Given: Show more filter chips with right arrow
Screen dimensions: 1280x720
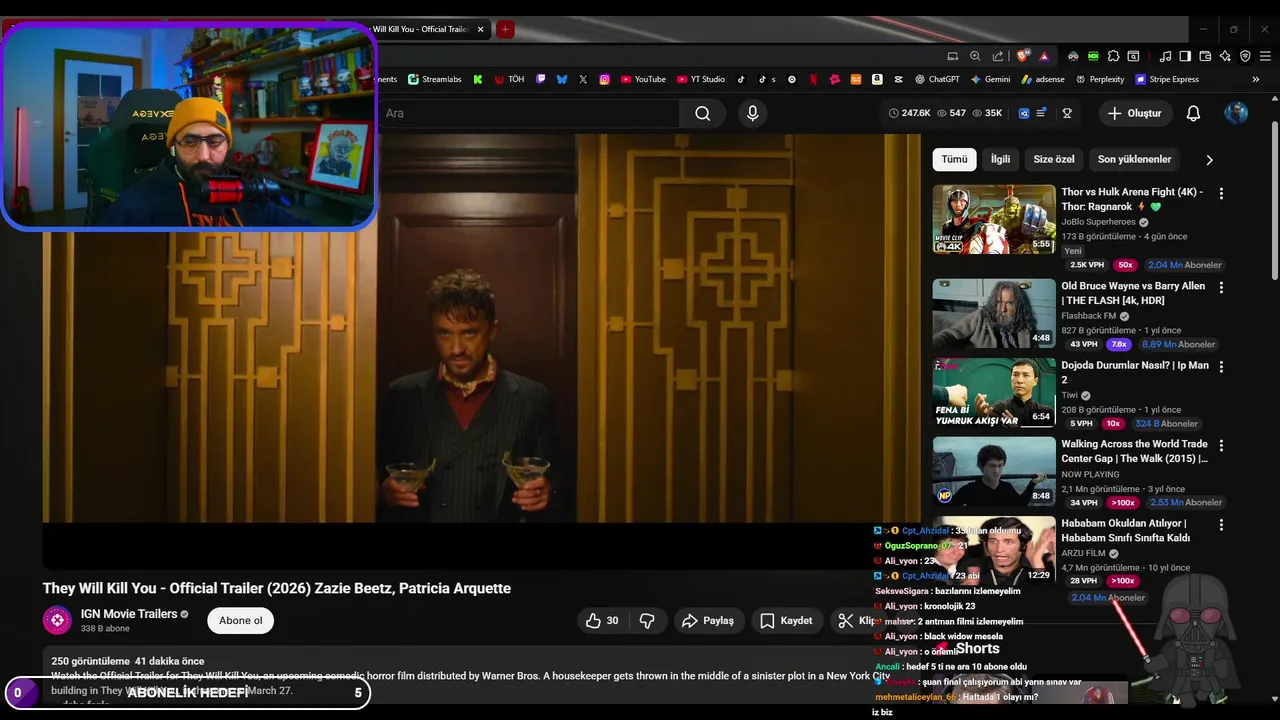Looking at the screenshot, I should tap(1209, 160).
